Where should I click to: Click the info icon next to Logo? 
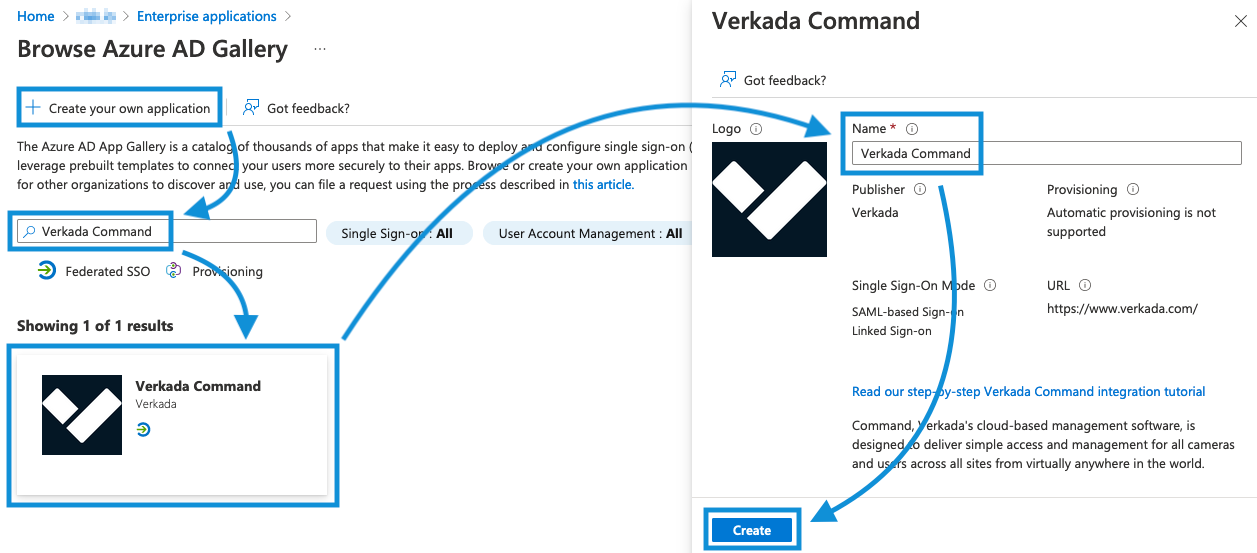pyautogui.click(x=756, y=129)
